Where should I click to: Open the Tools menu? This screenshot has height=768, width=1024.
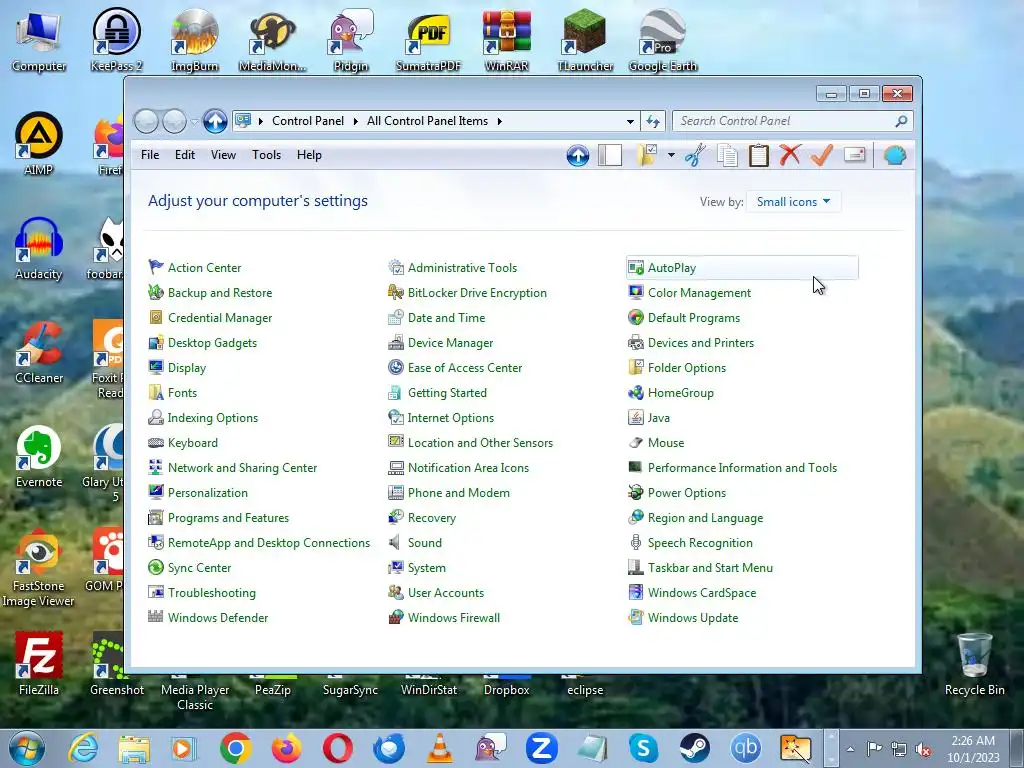pyautogui.click(x=266, y=155)
